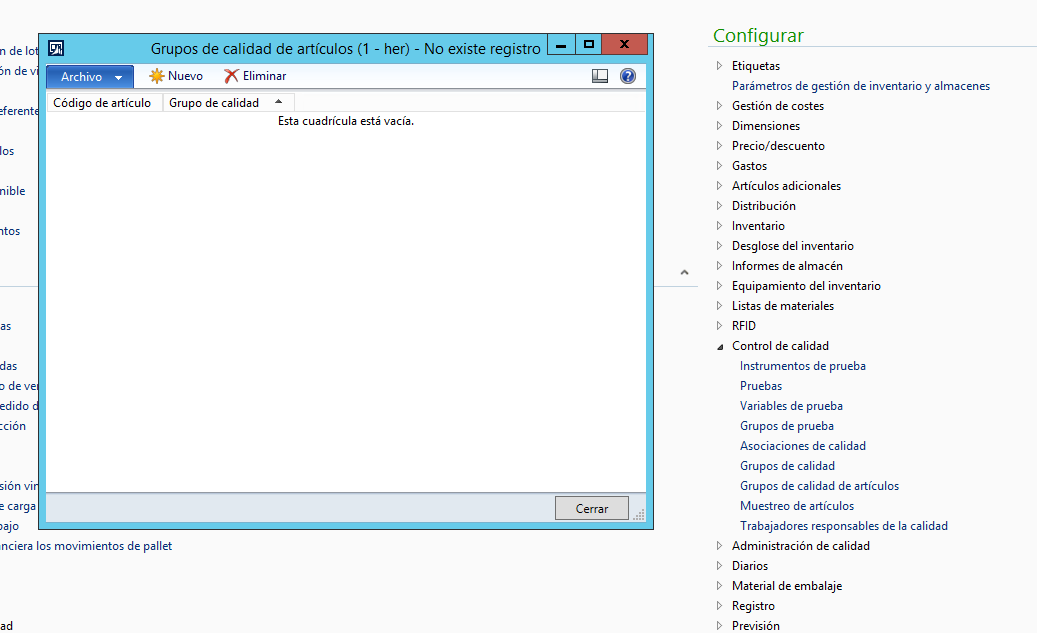
Task: Open the help question mark icon
Action: coord(628,76)
